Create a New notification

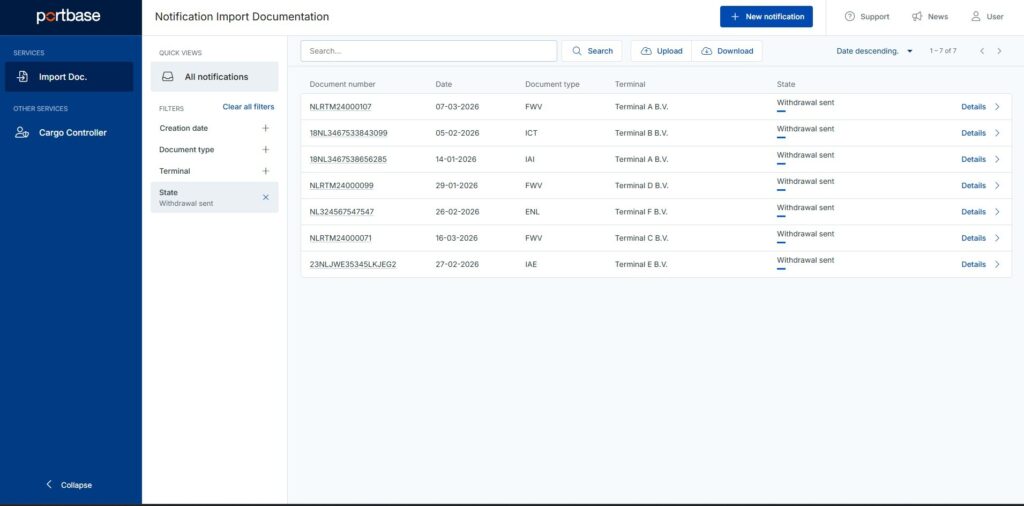point(766,17)
